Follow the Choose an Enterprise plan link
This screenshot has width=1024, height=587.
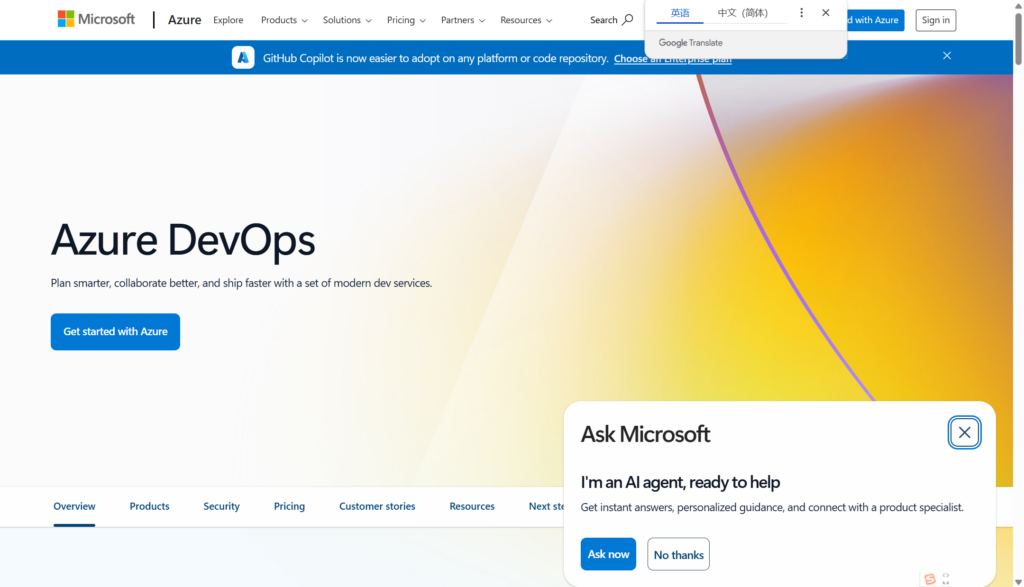click(672, 59)
